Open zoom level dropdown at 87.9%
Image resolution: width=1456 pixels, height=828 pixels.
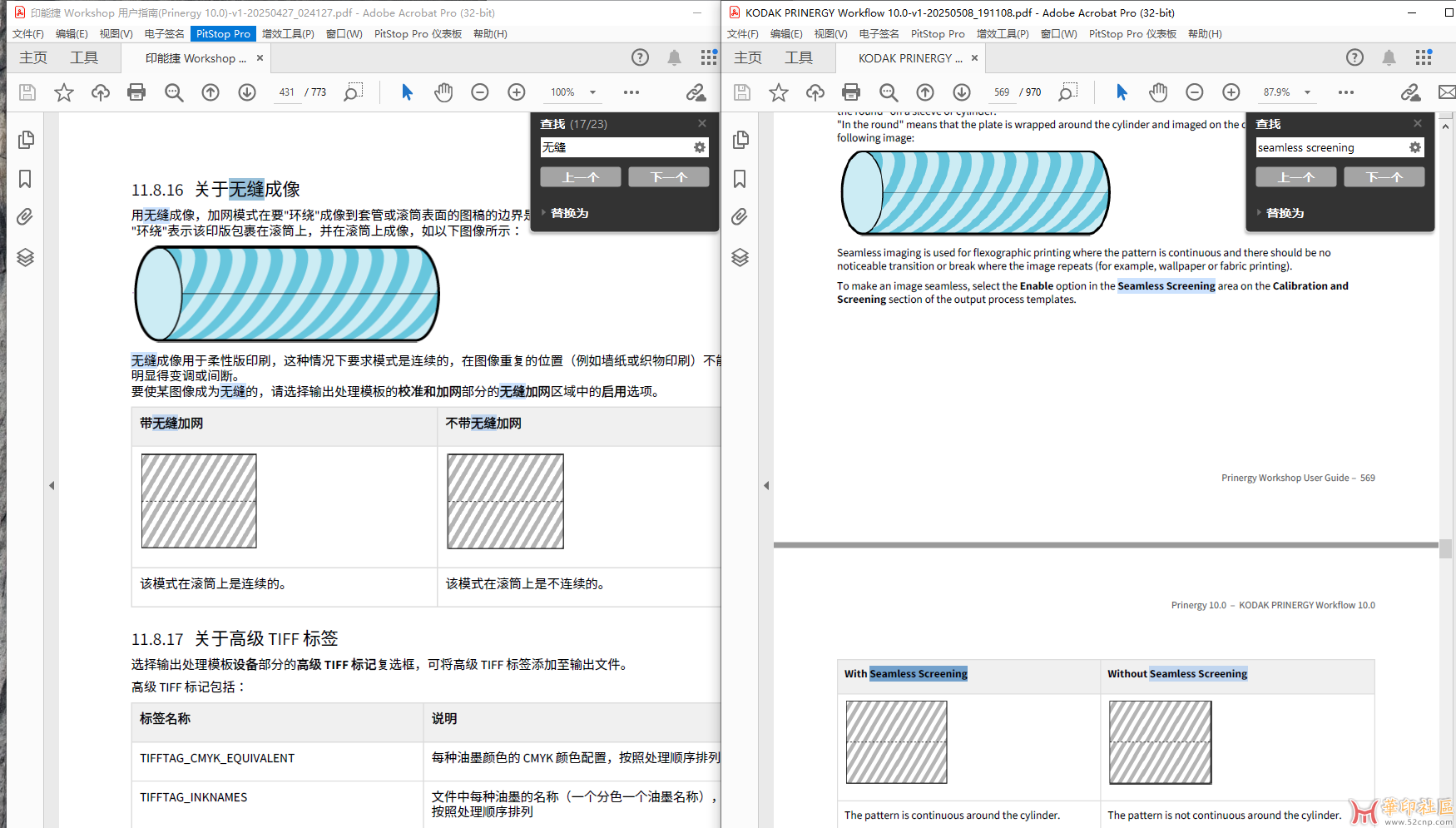pyautogui.click(x=1308, y=92)
